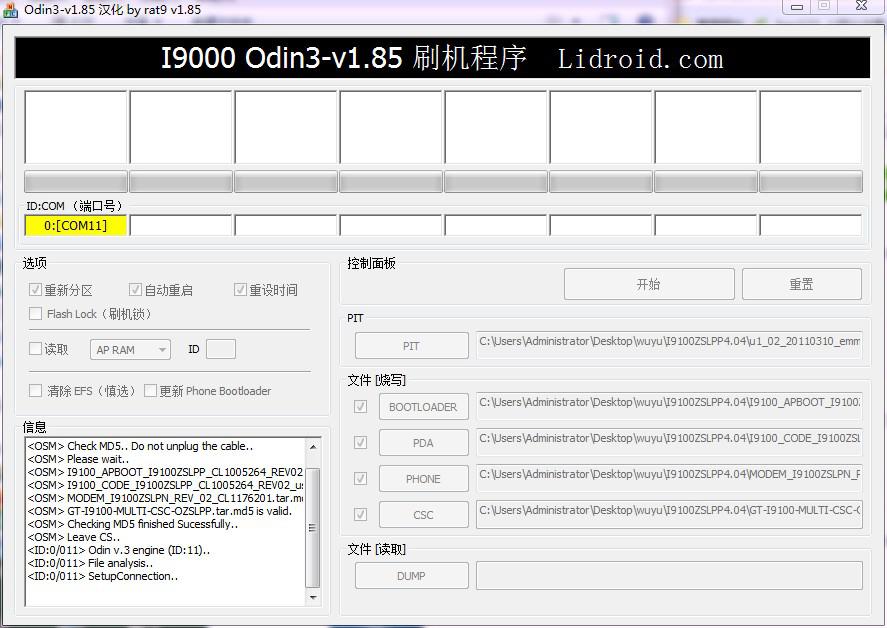Screen dimensions: 887x628
Task: Toggle the PHONE file checkbox
Action: pos(360,479)
